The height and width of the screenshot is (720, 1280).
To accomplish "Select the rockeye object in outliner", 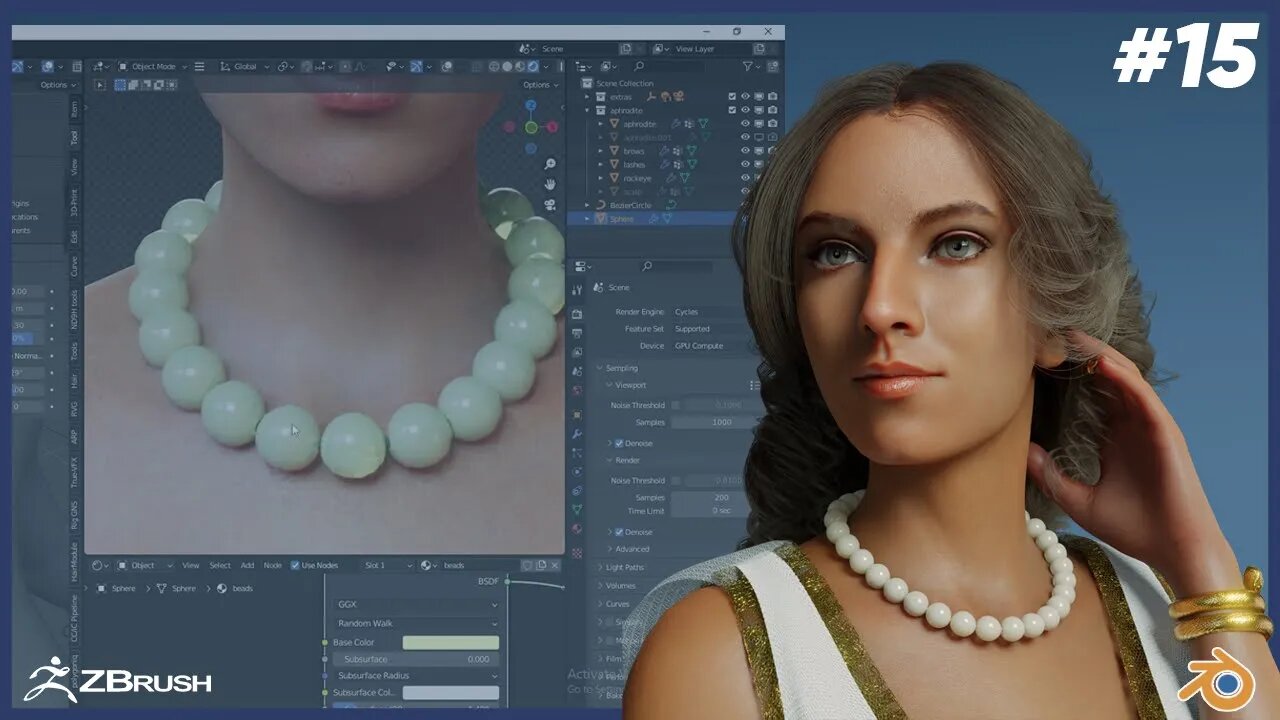I will coord(637,178).
